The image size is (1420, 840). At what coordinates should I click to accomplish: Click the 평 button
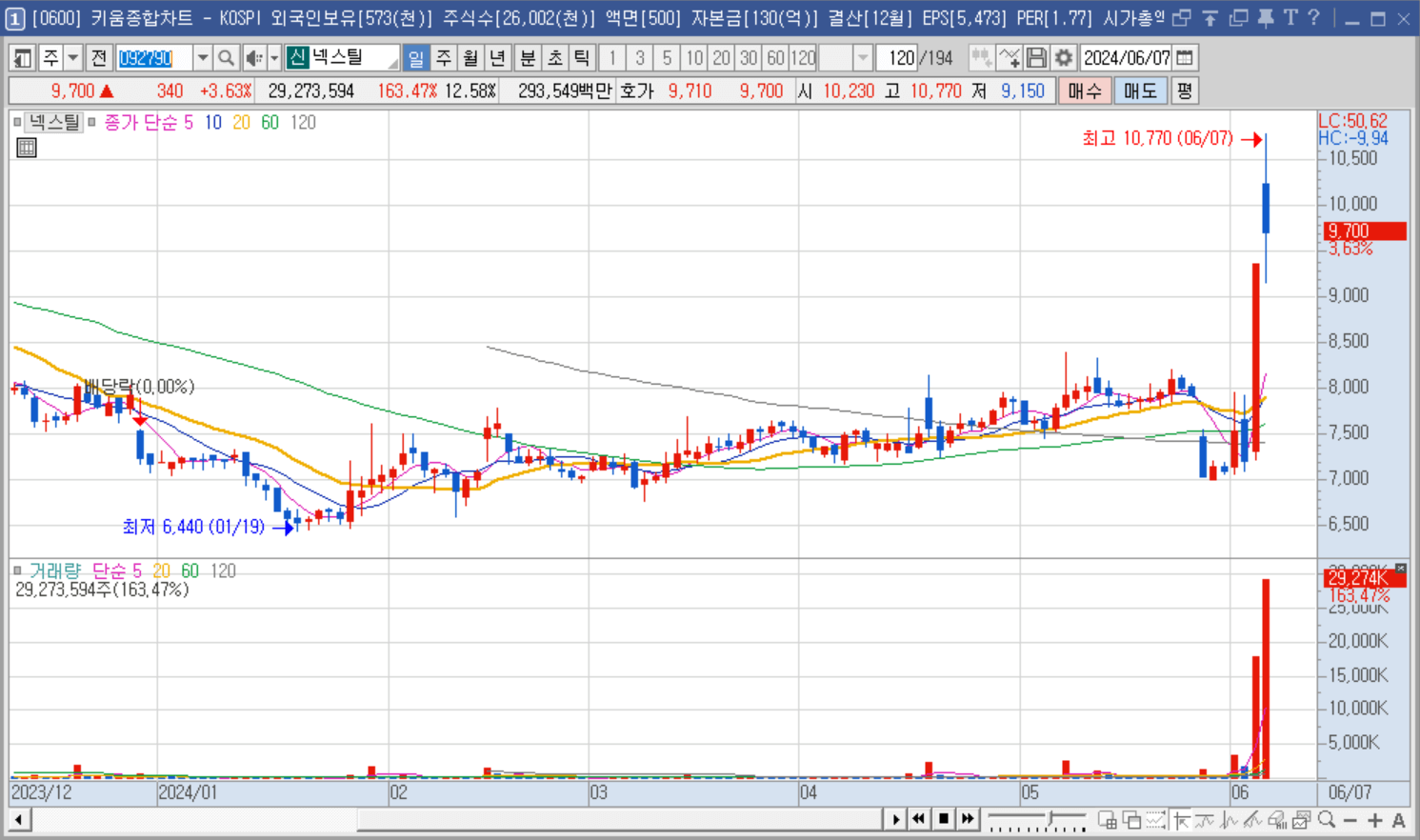point(1184,91)
